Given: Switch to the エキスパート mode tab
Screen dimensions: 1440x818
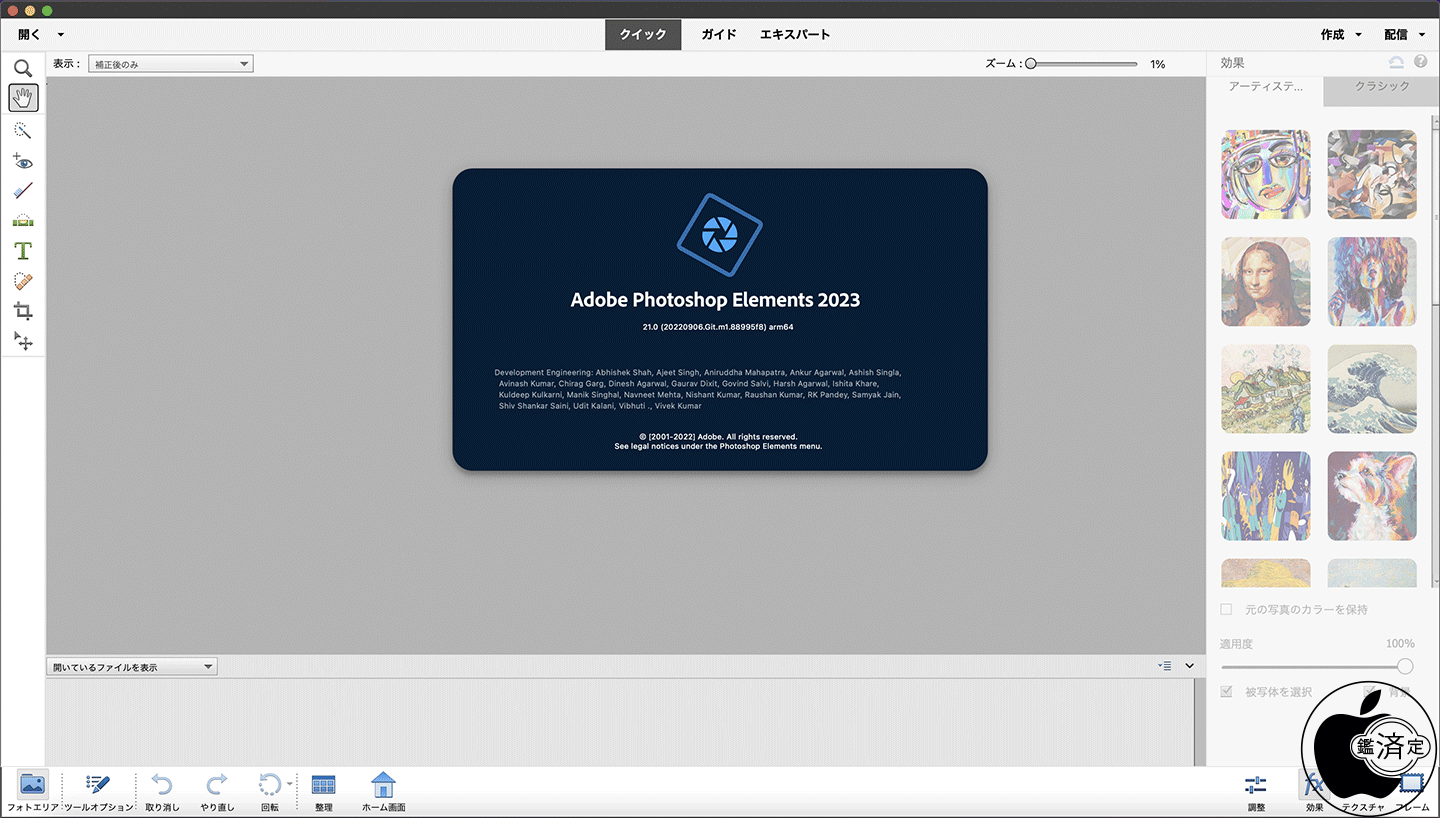Looking at the screenshot, I should click(x=795, y=34).
